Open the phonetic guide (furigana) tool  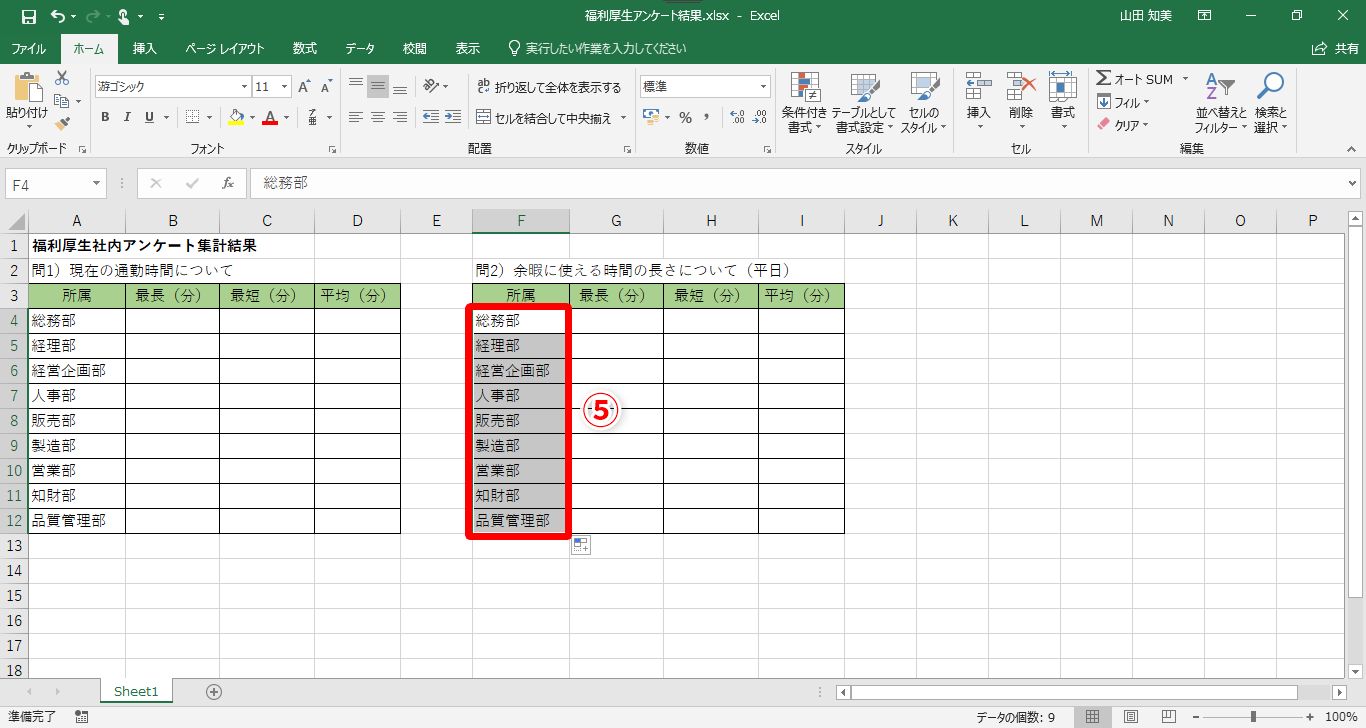click(314, 117)
